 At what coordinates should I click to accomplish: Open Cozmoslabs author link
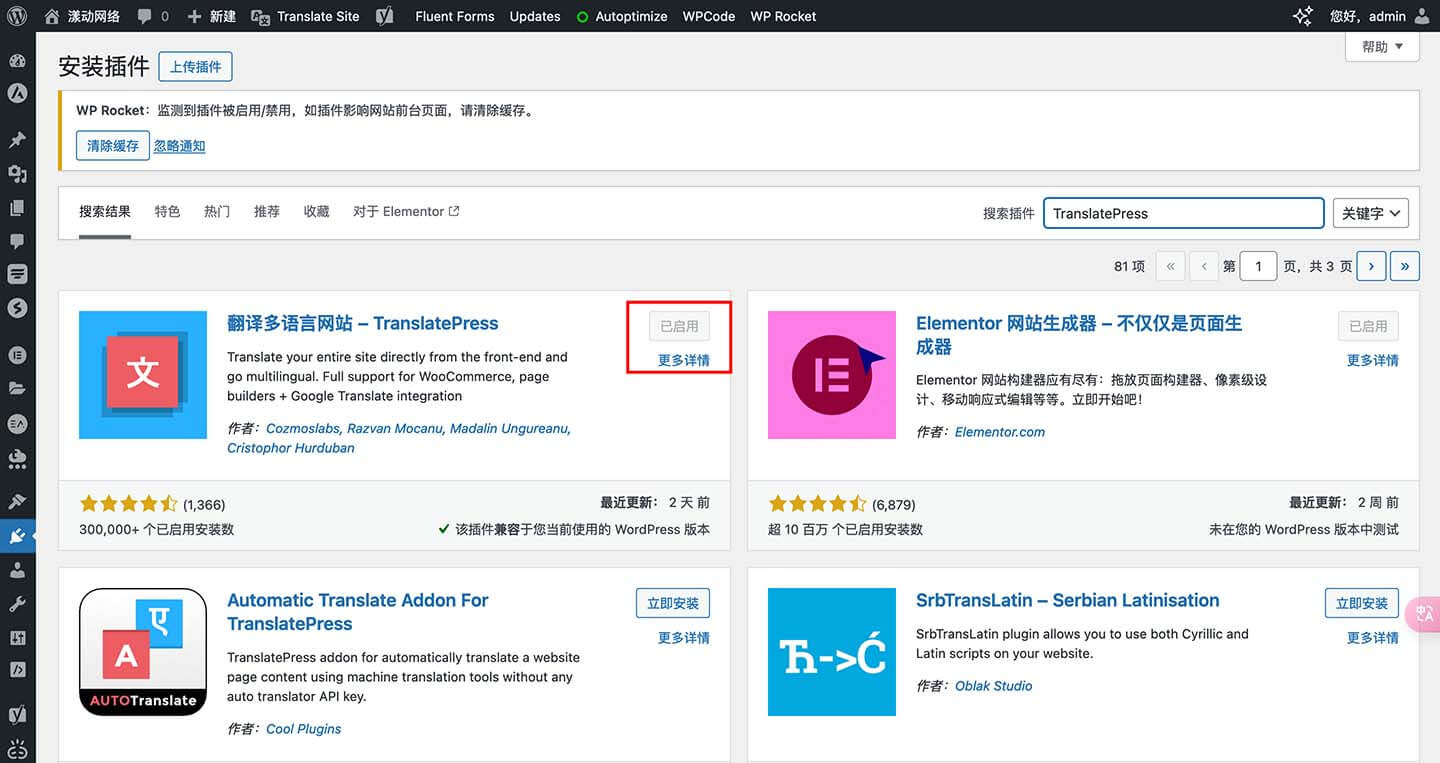pyautogui.click(x=302, y=428)
